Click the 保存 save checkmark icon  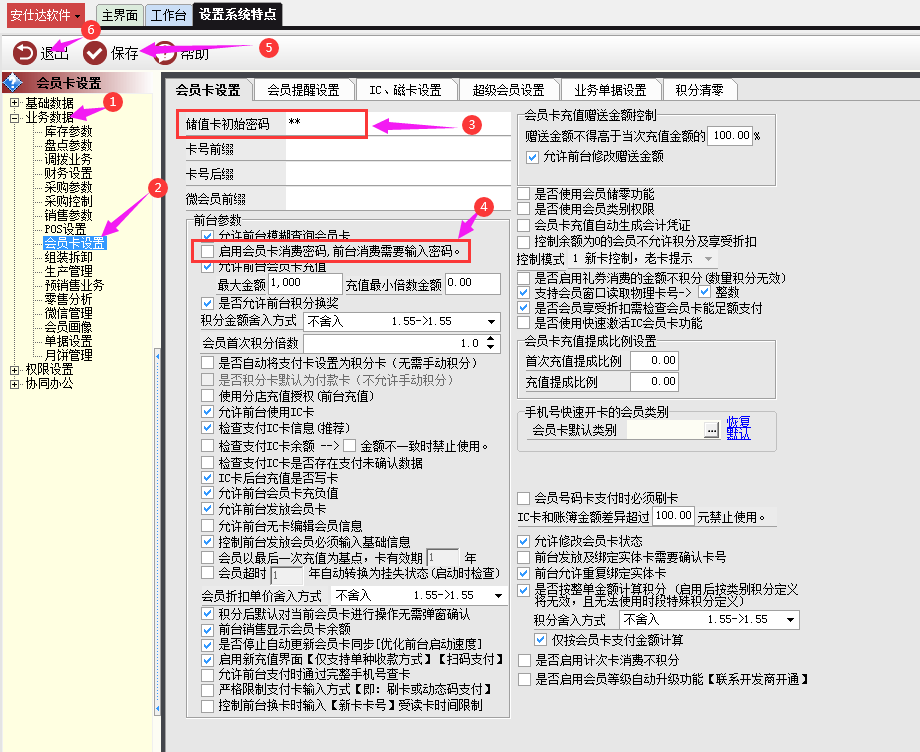(94, 53)
